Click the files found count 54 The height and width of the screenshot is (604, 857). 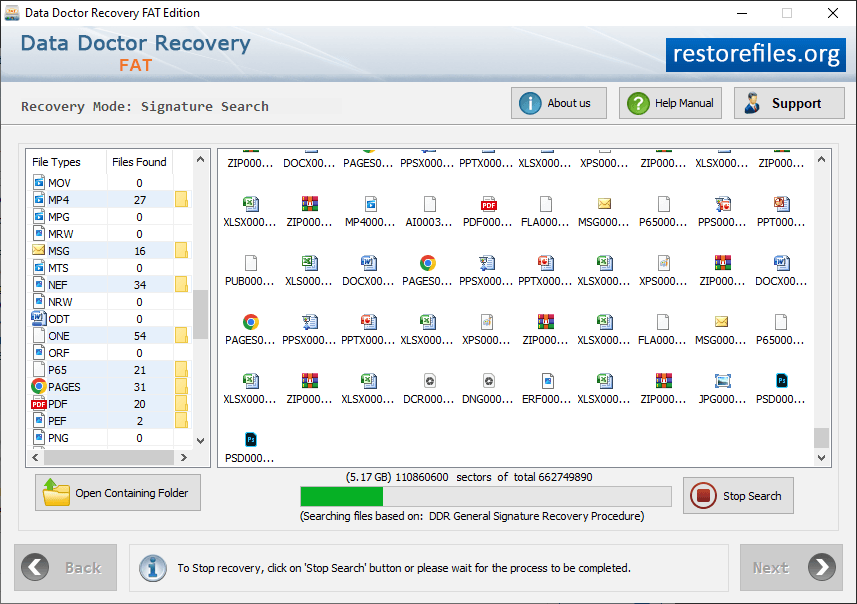tap(140, 336)
